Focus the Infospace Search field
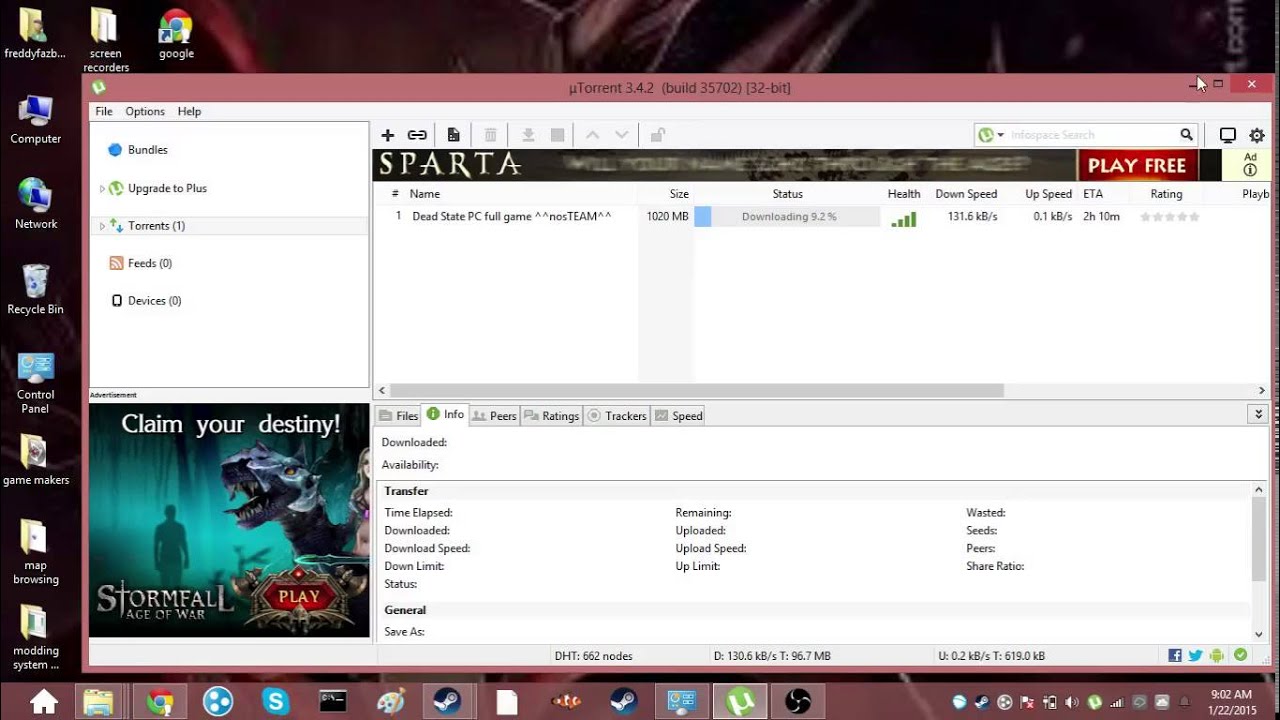1280x720 pixels. pos(1092,135)
